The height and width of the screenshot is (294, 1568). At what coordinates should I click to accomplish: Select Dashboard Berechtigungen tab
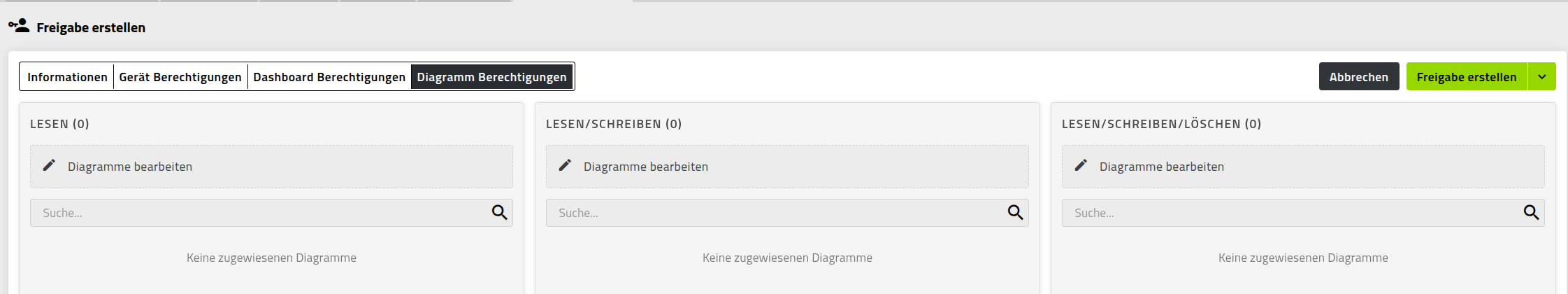329,77
